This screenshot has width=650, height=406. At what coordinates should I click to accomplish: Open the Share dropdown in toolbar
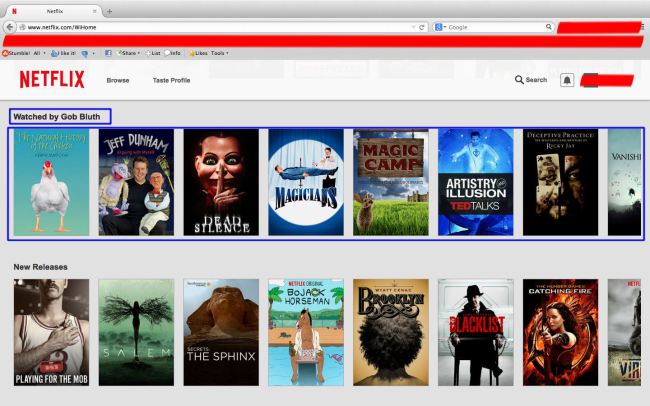(x=128, y=53)
